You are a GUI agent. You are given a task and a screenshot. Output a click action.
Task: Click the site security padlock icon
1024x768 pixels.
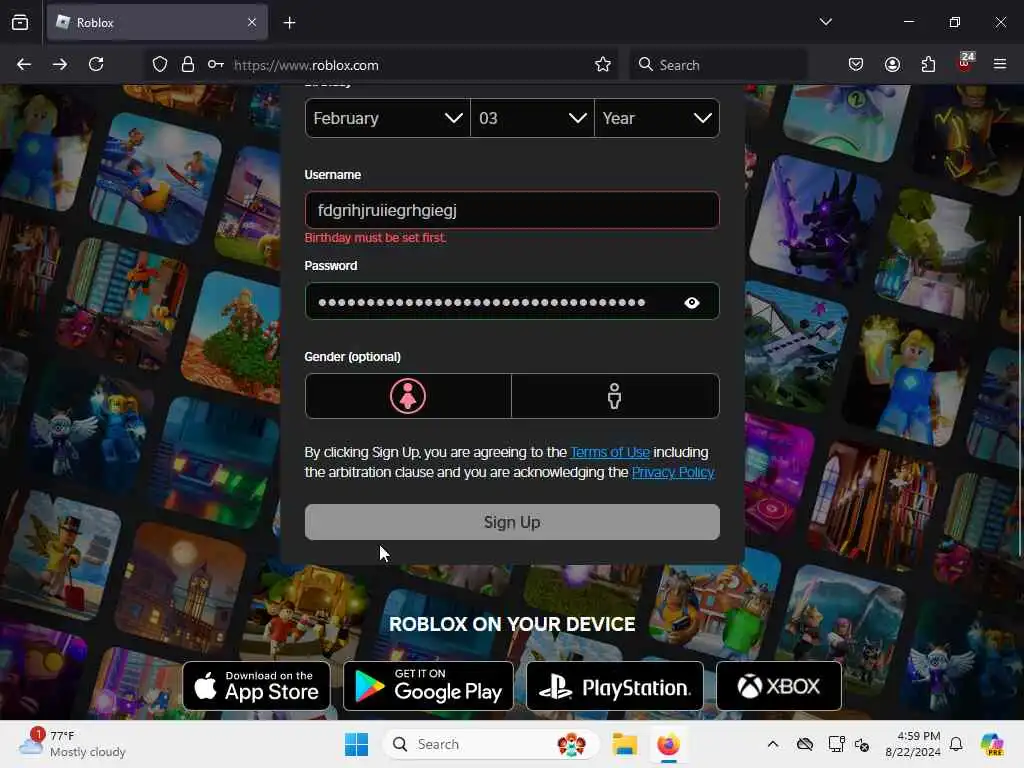coord(188,64)
